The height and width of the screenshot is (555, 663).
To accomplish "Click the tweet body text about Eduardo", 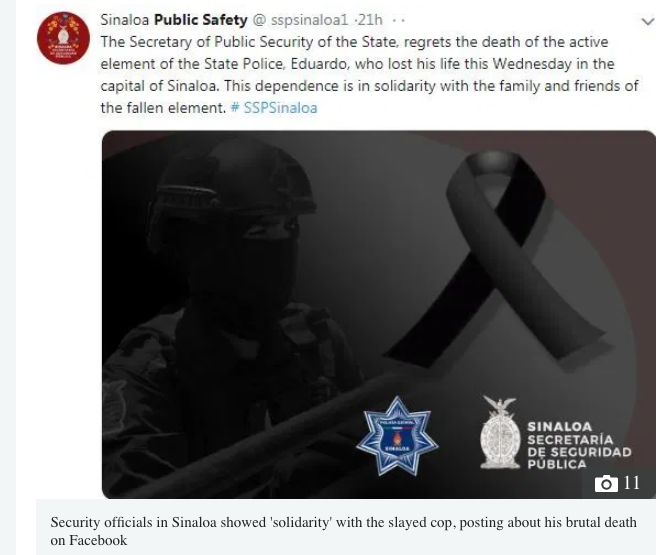I will pyautogui.click(x=369, y=75).
